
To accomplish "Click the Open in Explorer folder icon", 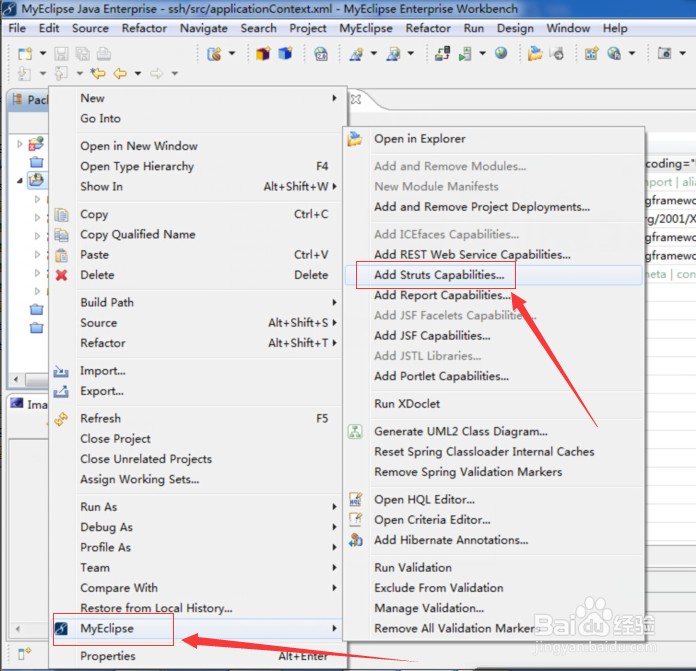I will (x=355, y=139).
